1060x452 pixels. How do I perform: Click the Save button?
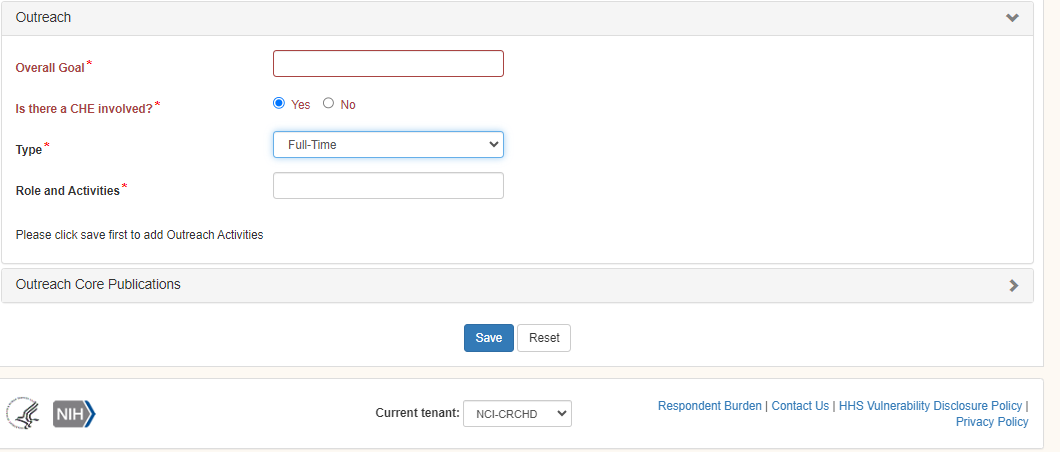click(489, 338)
